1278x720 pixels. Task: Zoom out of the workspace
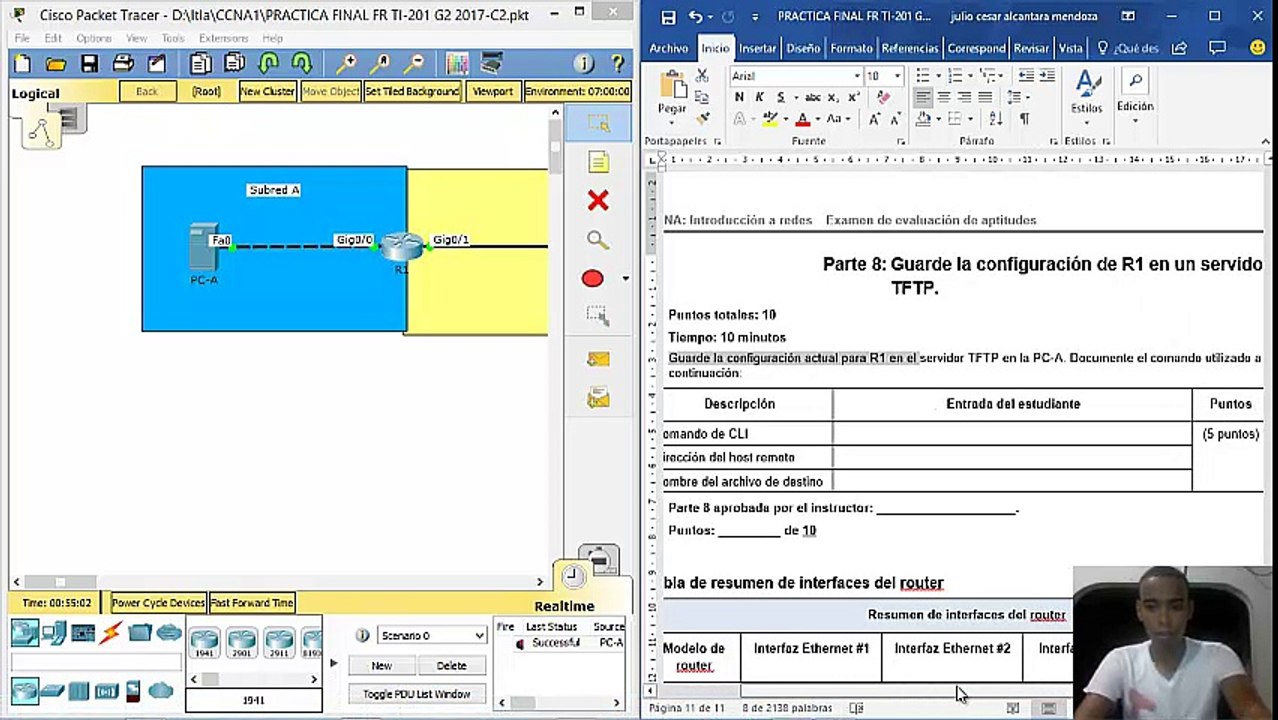413,64
